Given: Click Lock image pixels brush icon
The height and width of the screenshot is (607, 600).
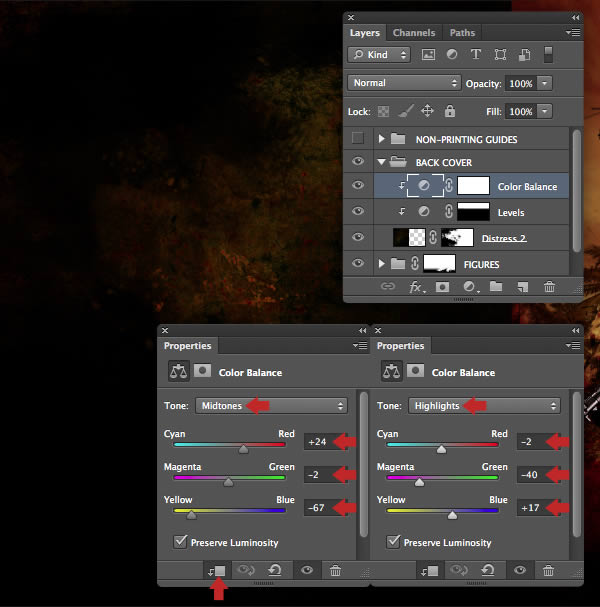Looking at the screenshot, I should coord(405,111).
